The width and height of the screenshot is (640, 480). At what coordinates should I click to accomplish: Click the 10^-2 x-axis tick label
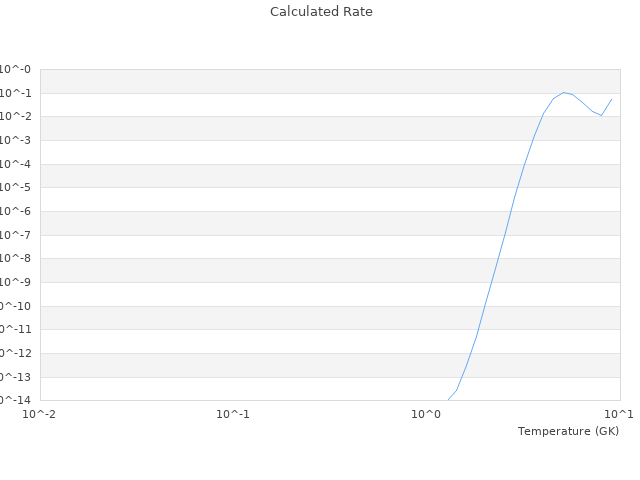coord(40,414)
